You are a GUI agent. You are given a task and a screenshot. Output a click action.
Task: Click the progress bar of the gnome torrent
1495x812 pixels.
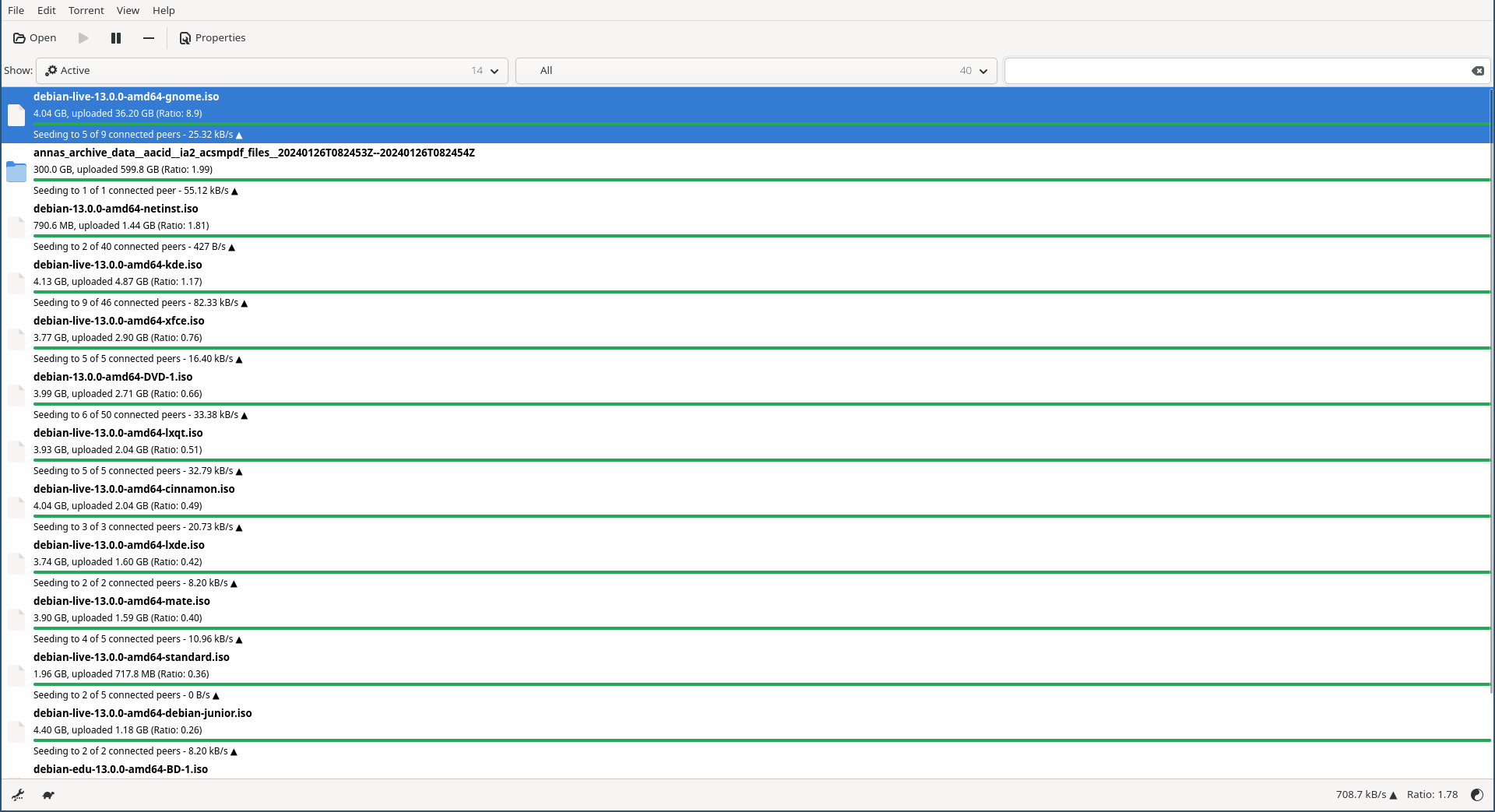[762, 124]
